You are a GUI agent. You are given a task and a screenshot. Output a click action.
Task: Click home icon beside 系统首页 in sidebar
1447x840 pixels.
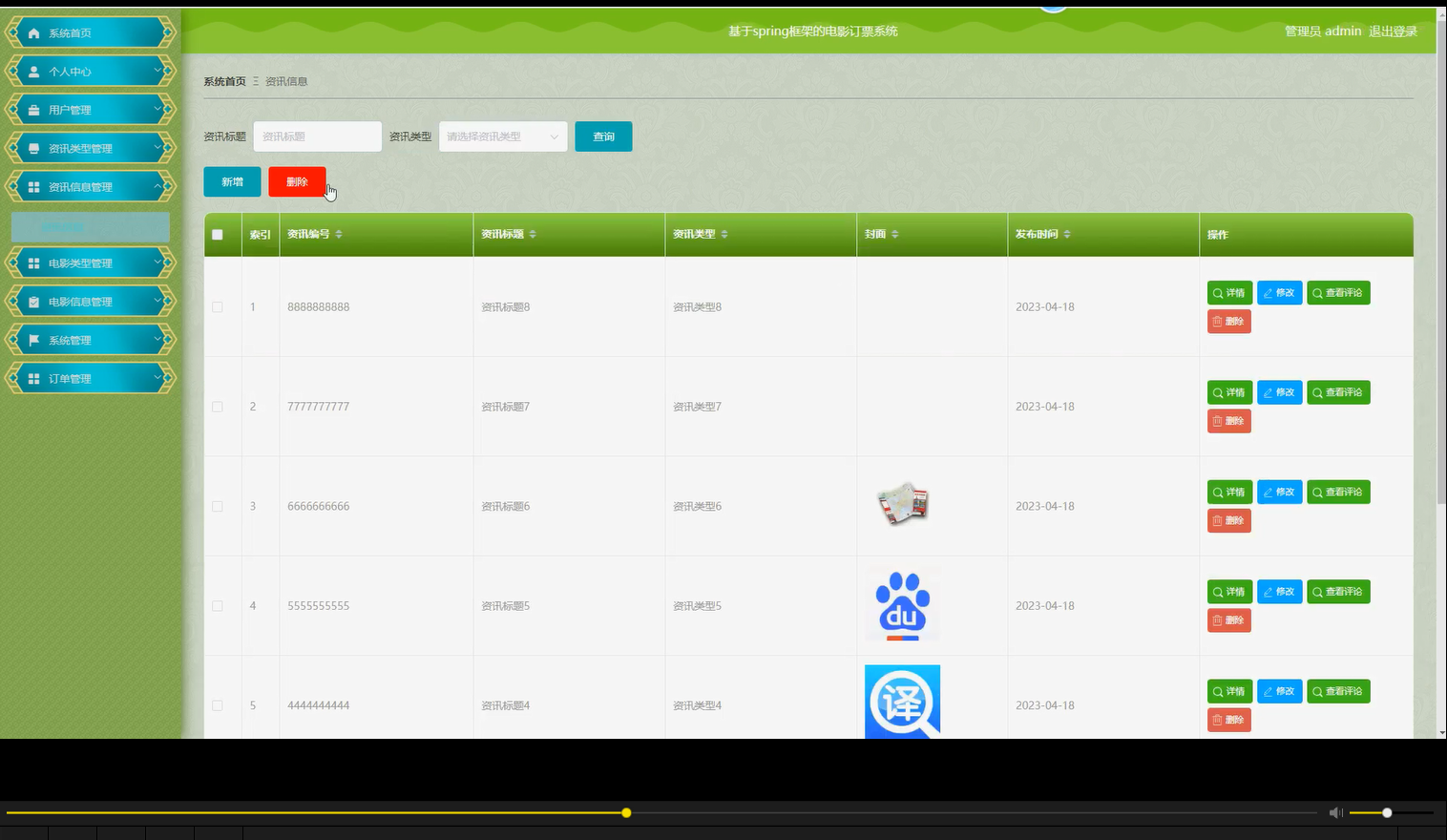34,33
